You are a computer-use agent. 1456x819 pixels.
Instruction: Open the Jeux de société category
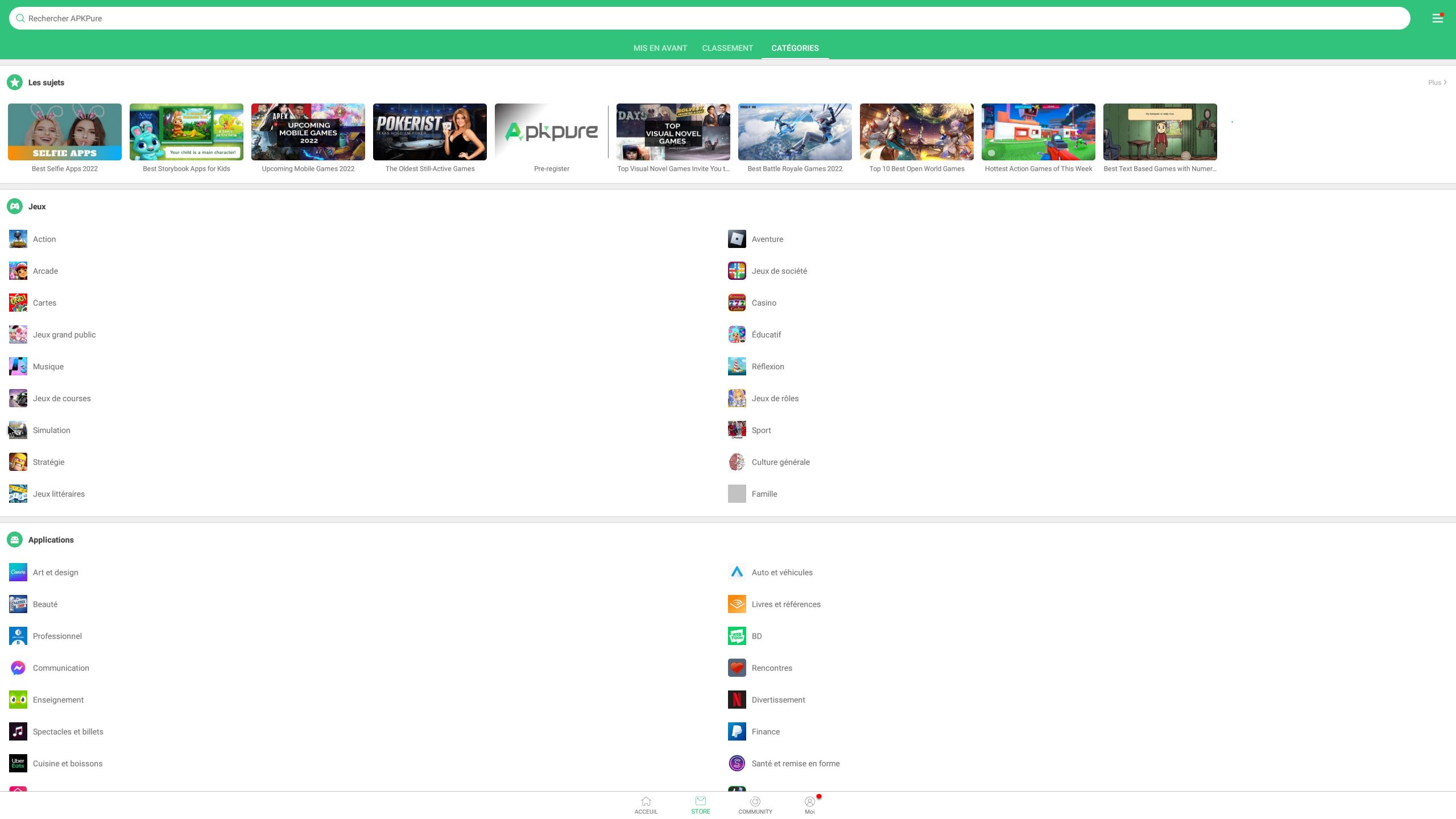pyautogui.click(x=779, y=271)
